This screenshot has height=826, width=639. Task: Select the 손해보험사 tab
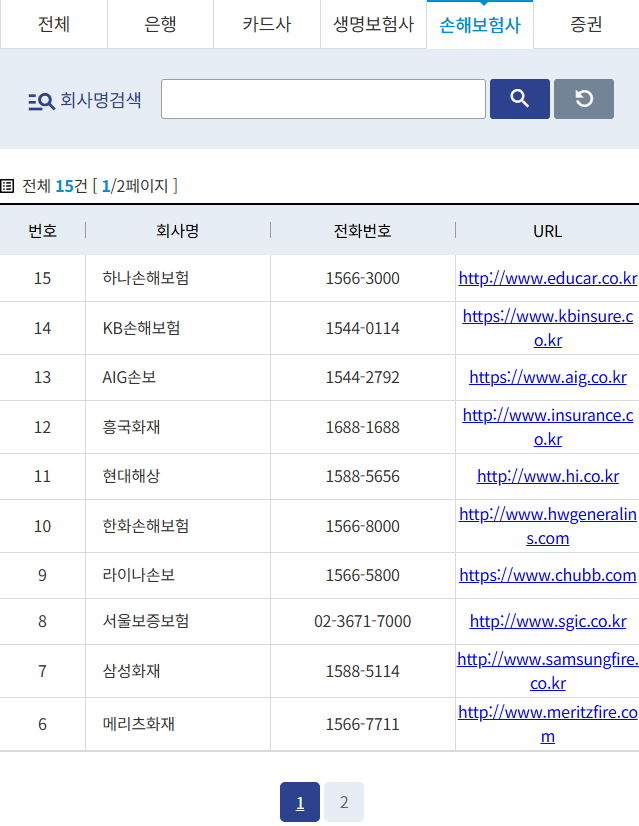(x=480, y=25)
